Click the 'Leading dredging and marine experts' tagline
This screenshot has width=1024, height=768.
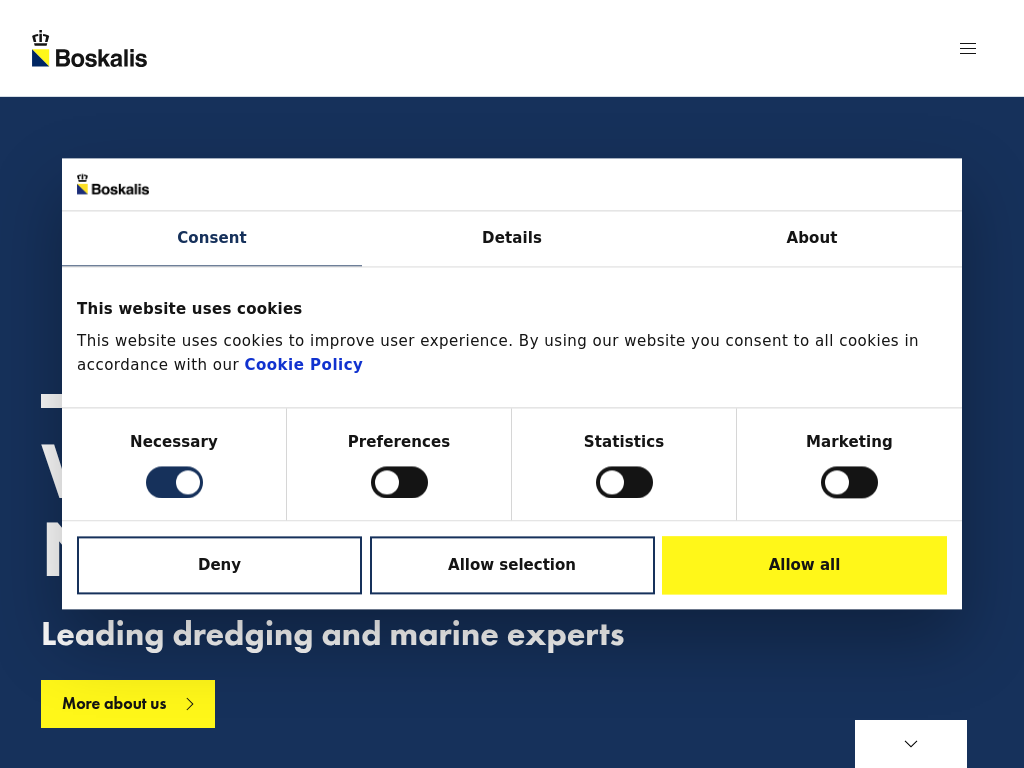pyautogui.click(x=332, y=635)
